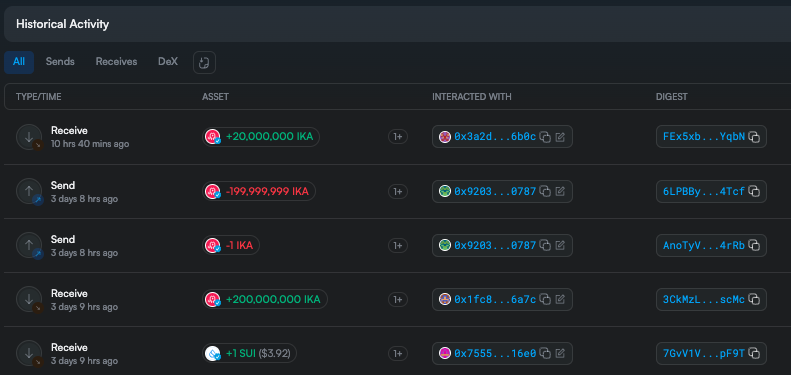Copy address in the -1 IKA row
This screenshot has height=375, width=791.
(545, 245)
